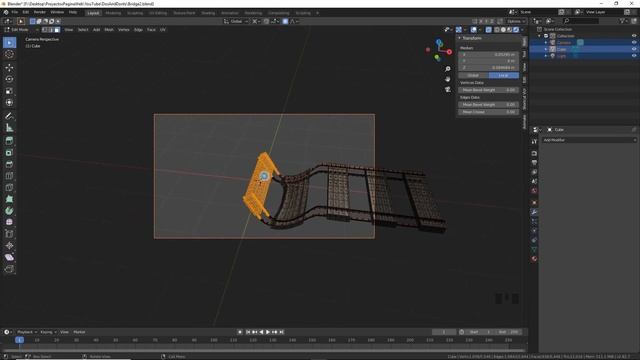Expand Camera item in outliner
The image size is (640, 360).
[546, 42]
